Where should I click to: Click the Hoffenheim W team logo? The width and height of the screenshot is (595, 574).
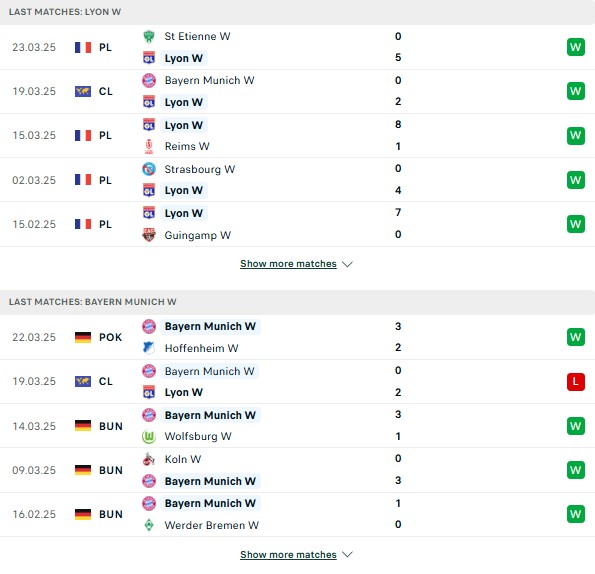coord(149,348)
